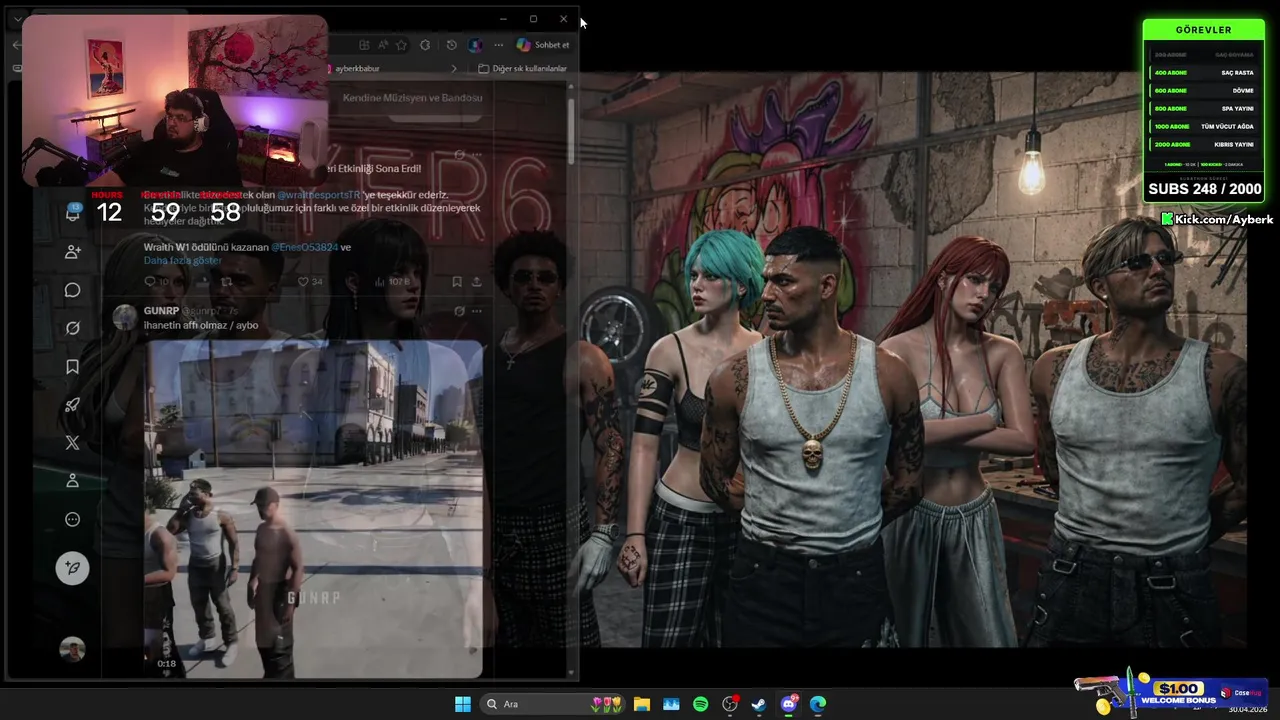Click 'SUBS 248 / 2000' counter text
Viewport: 1280px width, 720px height.
click(x=1205, y=188)
